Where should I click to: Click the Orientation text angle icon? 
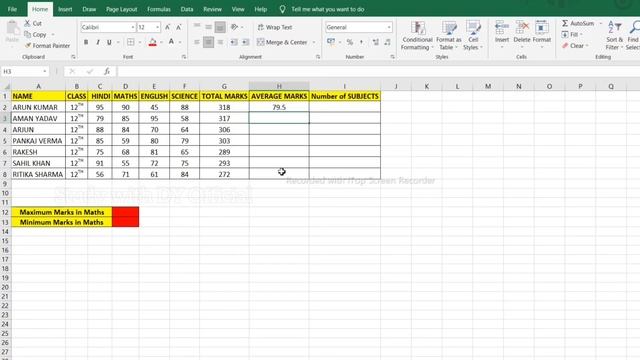coord(234,27)
